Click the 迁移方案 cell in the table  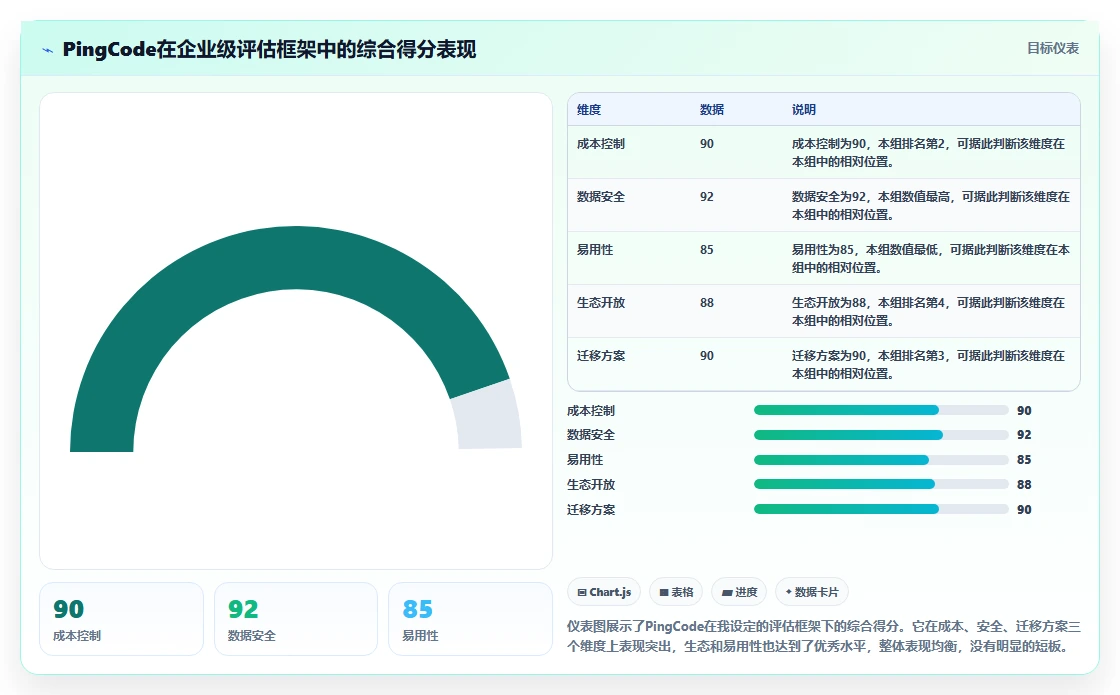(601, 355)
